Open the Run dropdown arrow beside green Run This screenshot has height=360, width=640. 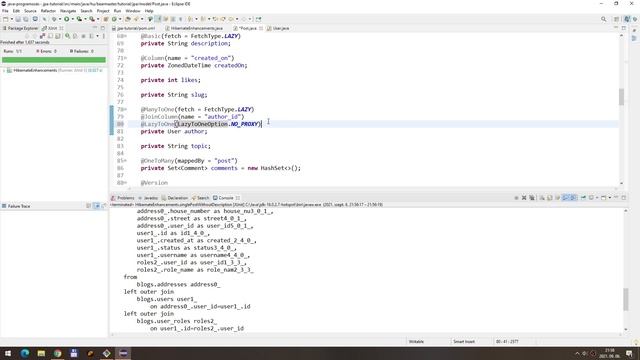[x=73, y=19]
